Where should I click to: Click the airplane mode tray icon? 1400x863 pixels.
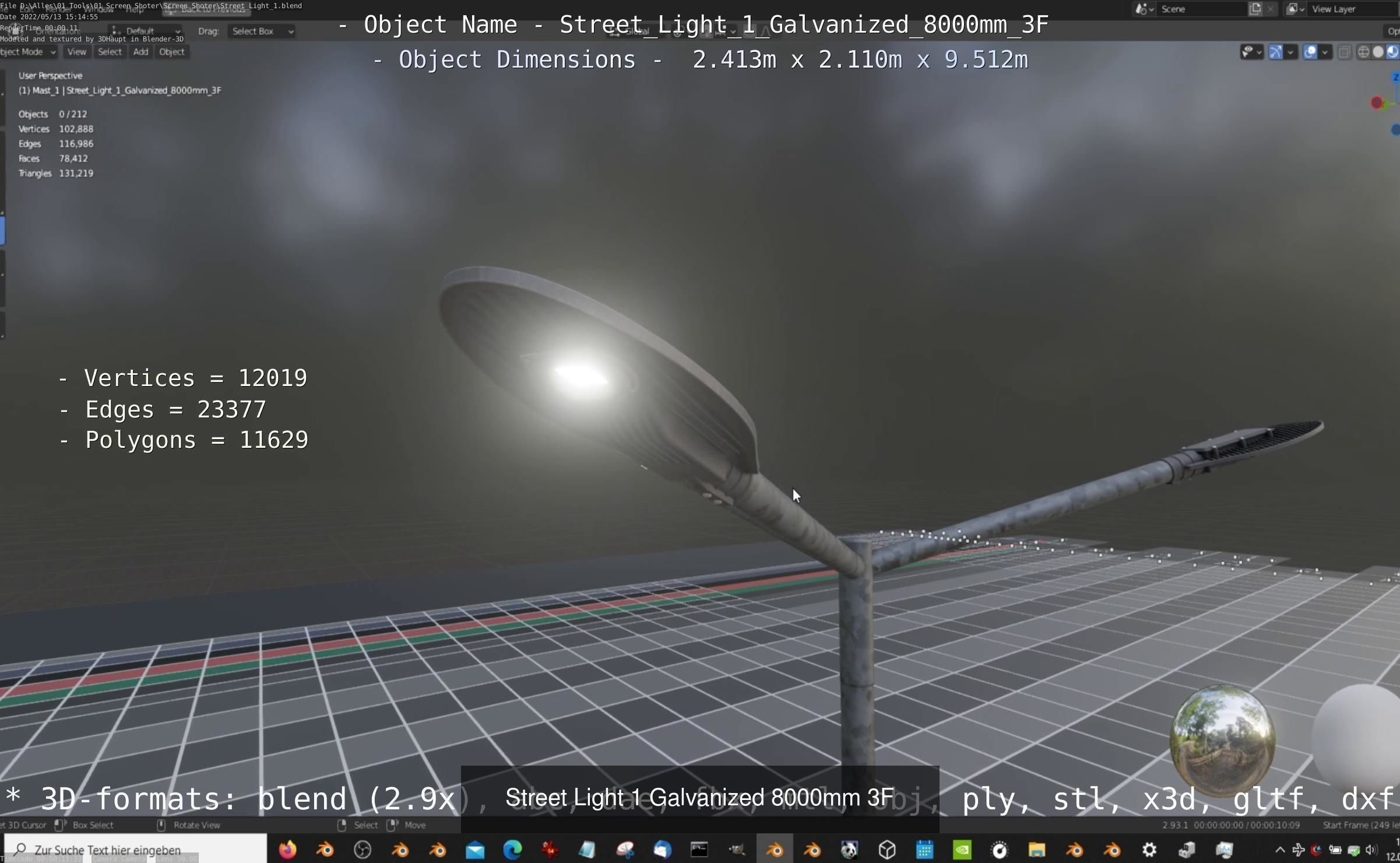[x=1298, y=850]
